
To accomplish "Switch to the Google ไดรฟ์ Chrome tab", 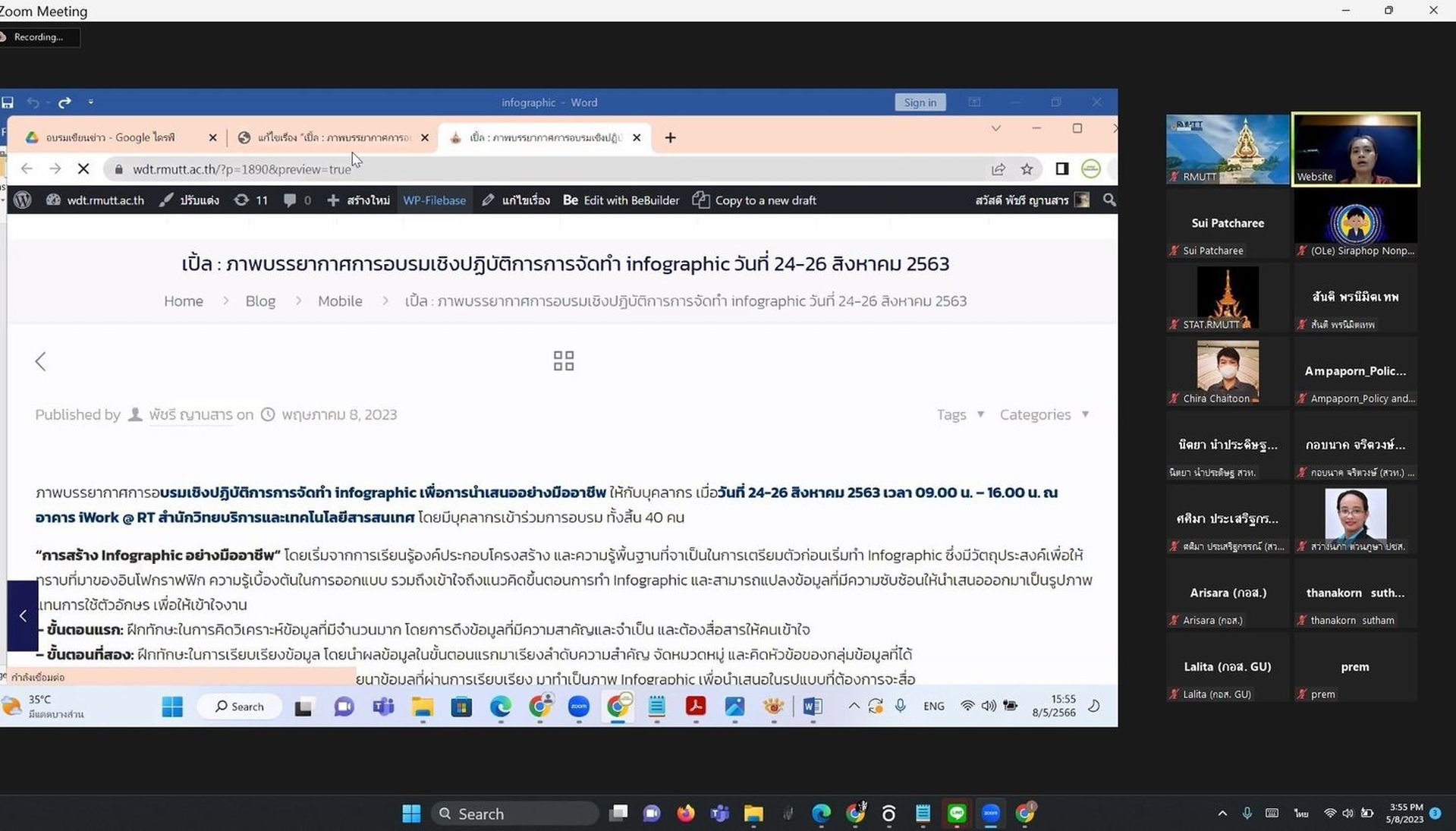I will [110, 137].
